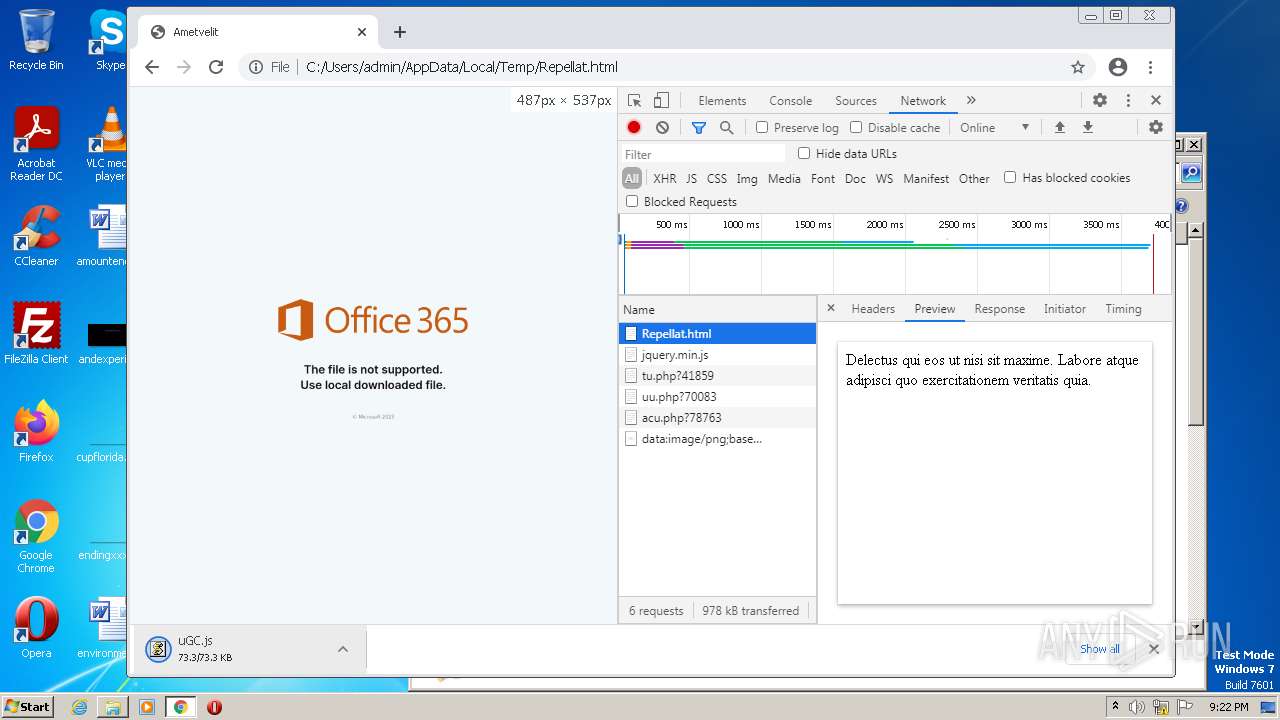
Task: Open the Headers tab
Action: click(x=873, y=308)
